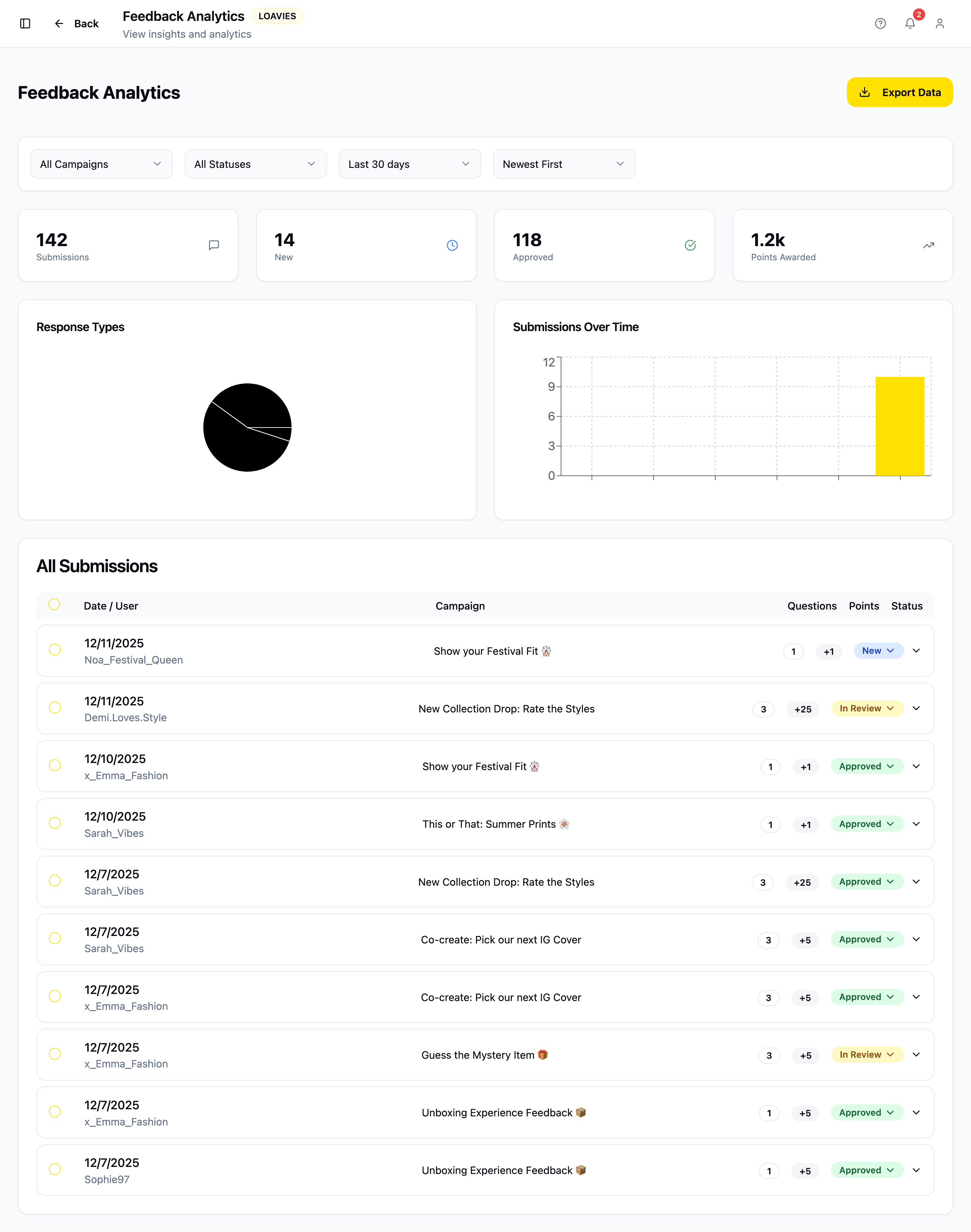This screenshot has height=1232, width=971.
Task: Select the Sophie97 submission checkbox
Action: 55,1169
